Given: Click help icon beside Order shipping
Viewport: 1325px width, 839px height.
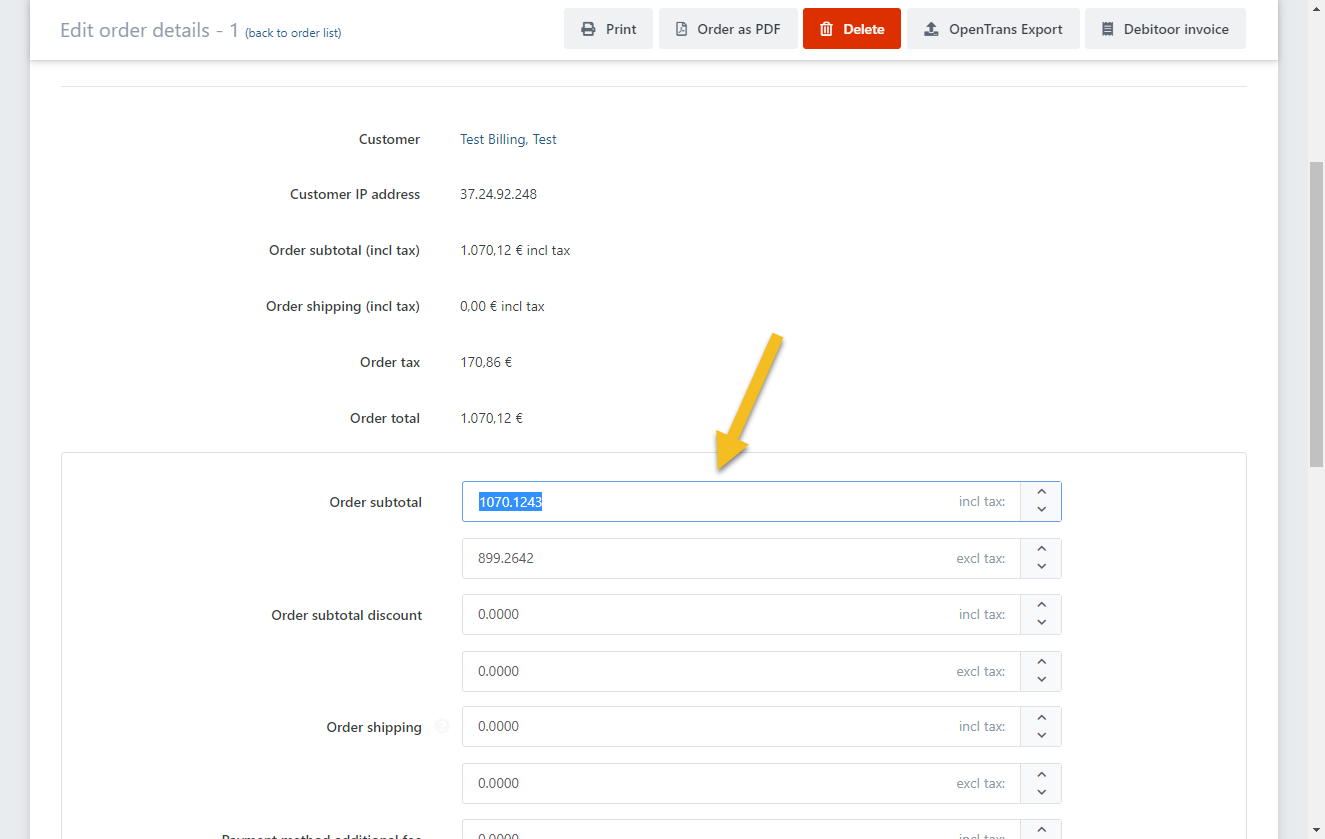Looking at the screenshot, I should coord(442,727).
